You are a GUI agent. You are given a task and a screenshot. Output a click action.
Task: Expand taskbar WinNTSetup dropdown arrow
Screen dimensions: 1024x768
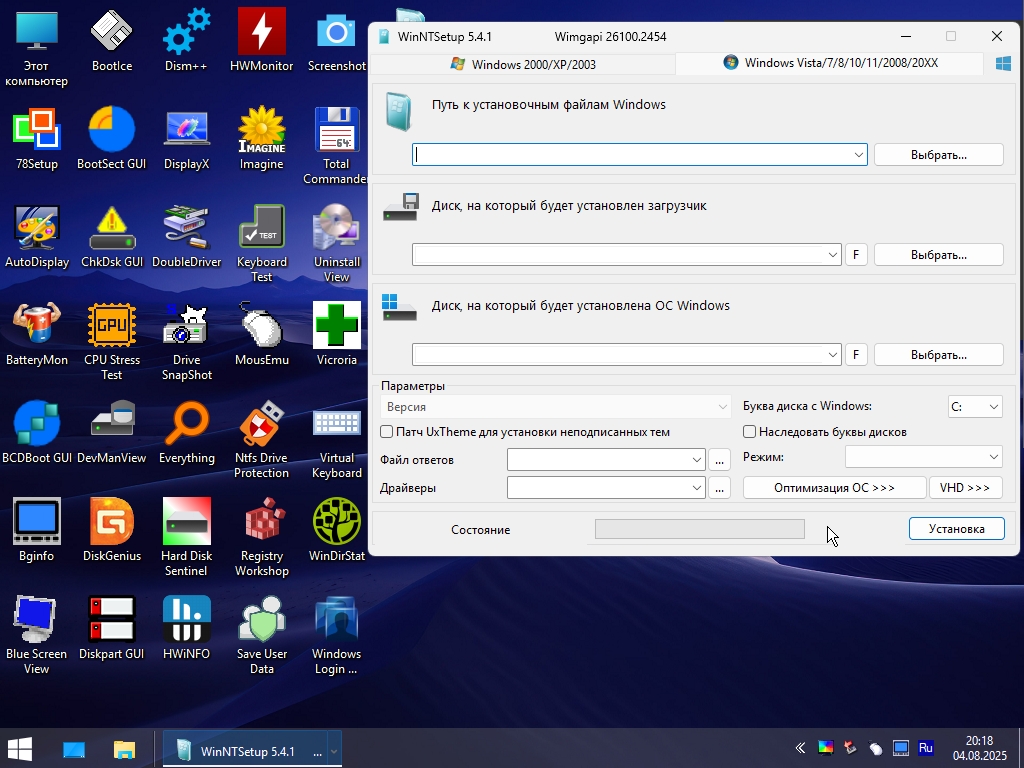[334, 752]
